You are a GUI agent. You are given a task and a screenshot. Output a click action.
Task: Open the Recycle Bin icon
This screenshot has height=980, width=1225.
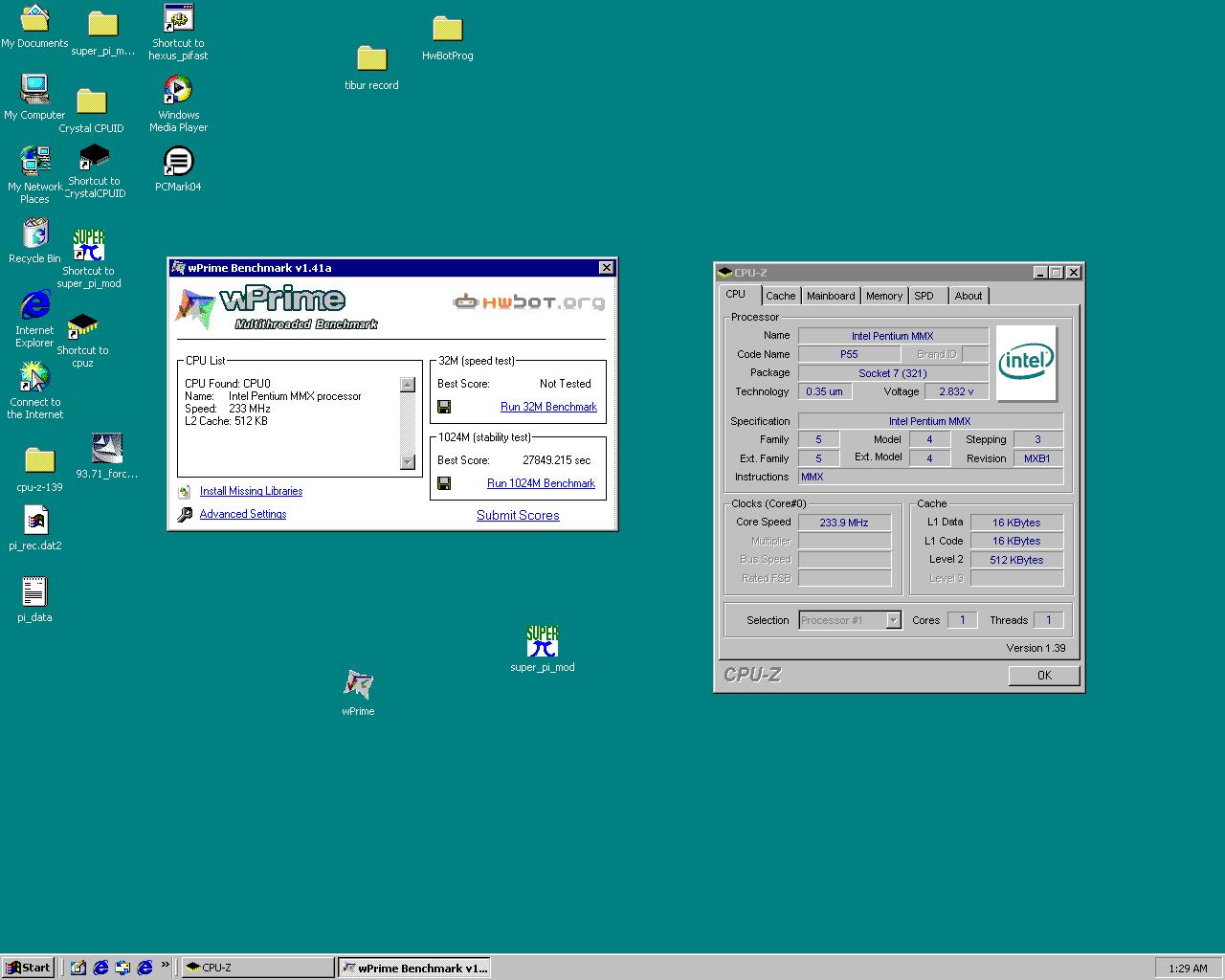point(34,241)
